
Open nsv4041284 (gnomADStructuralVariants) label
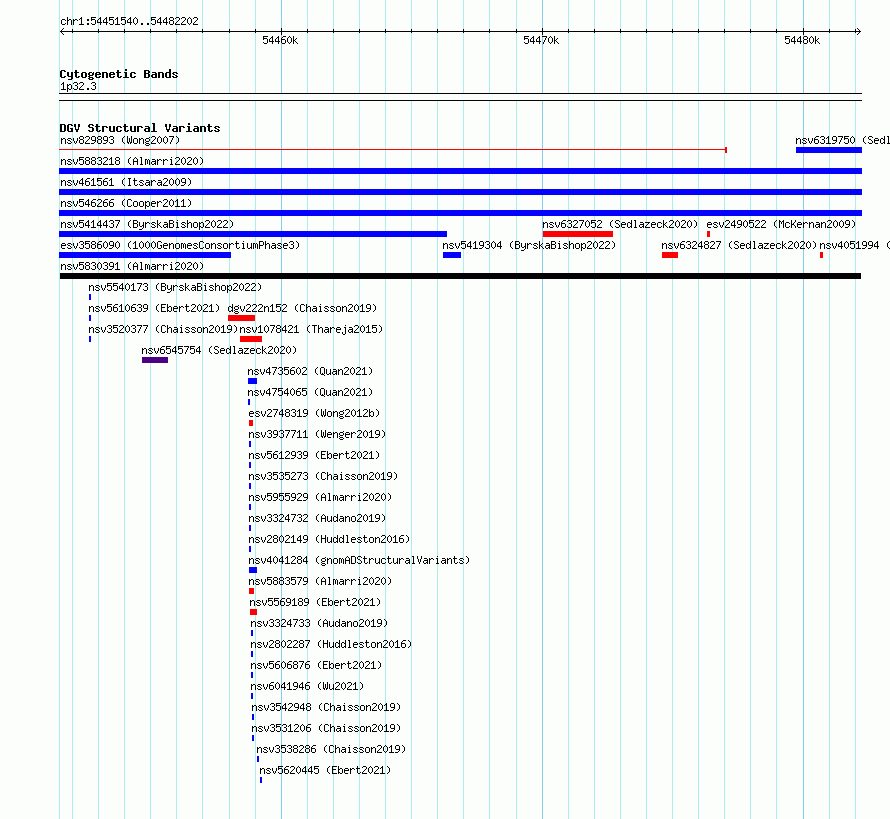click(359, 560)
